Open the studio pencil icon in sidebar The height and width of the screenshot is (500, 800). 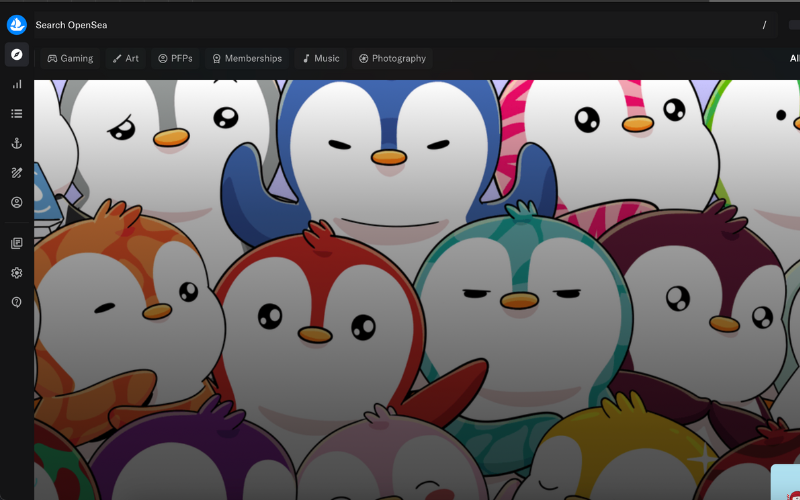(x=17, y=173)
